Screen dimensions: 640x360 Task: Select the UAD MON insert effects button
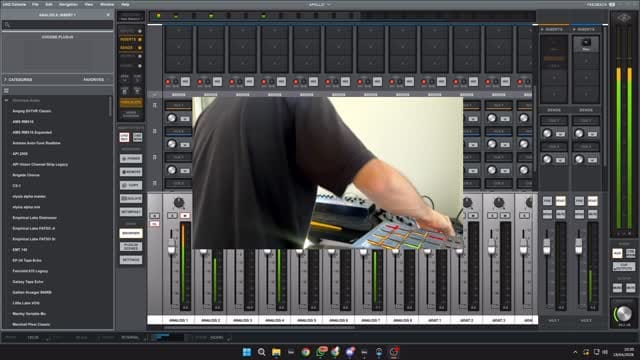click(138, 137)
